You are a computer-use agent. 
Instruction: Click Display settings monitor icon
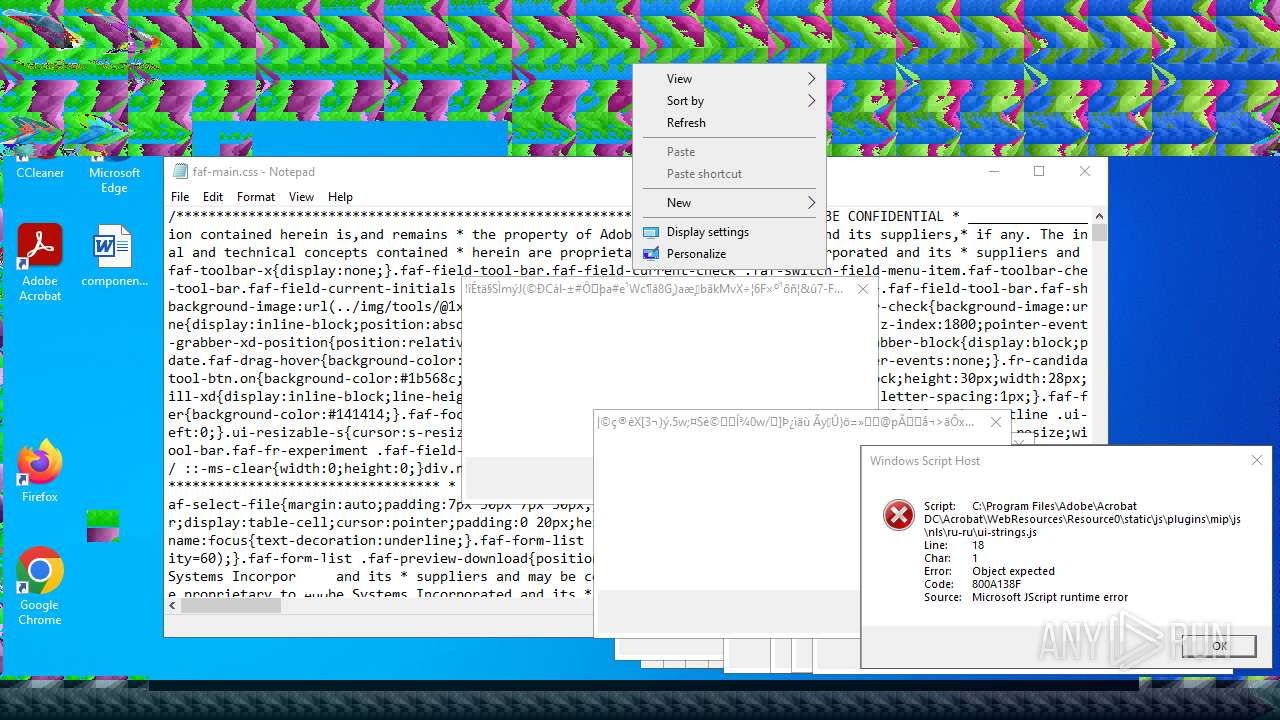click(651, 232)
